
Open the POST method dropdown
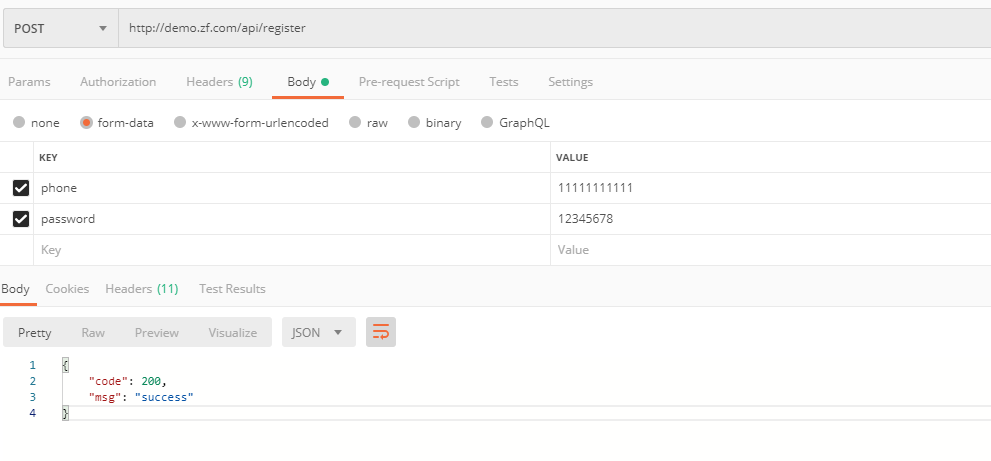(x=61, y=28)
